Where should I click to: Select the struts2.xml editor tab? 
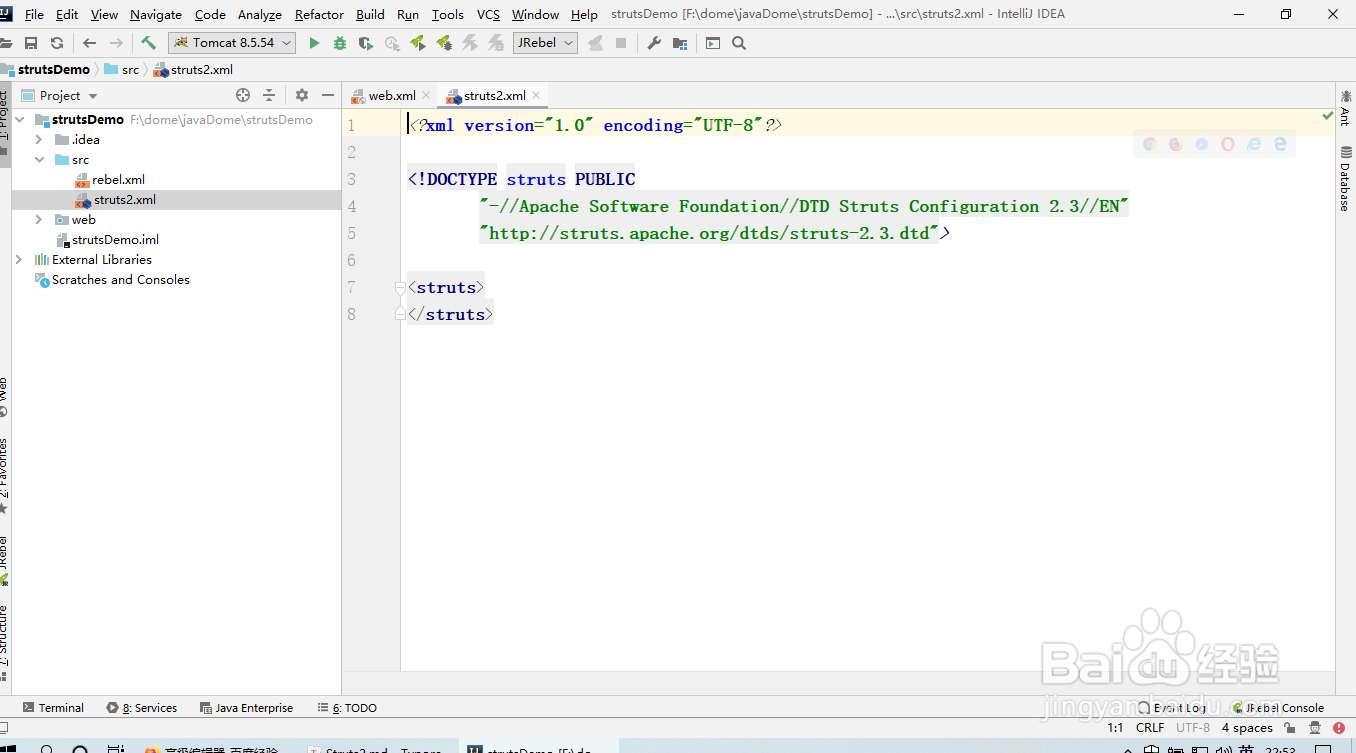click(494, 96)
